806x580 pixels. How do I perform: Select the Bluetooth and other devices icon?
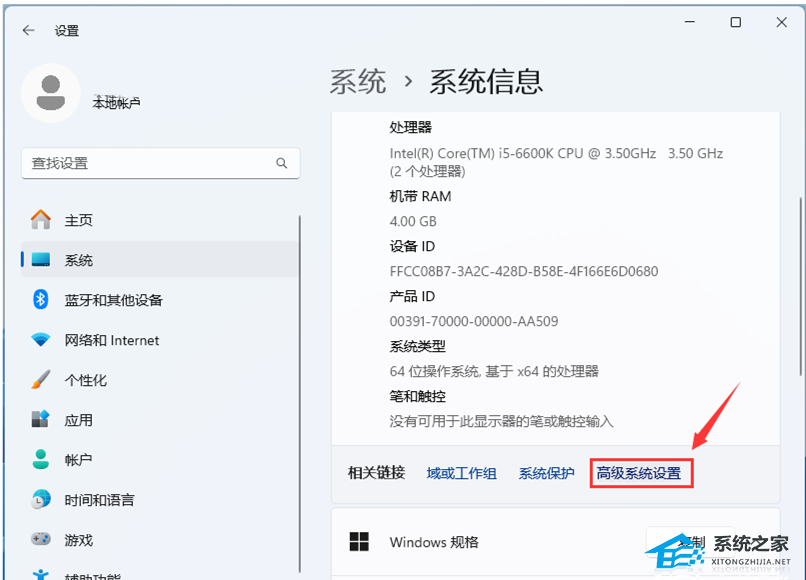41,300
